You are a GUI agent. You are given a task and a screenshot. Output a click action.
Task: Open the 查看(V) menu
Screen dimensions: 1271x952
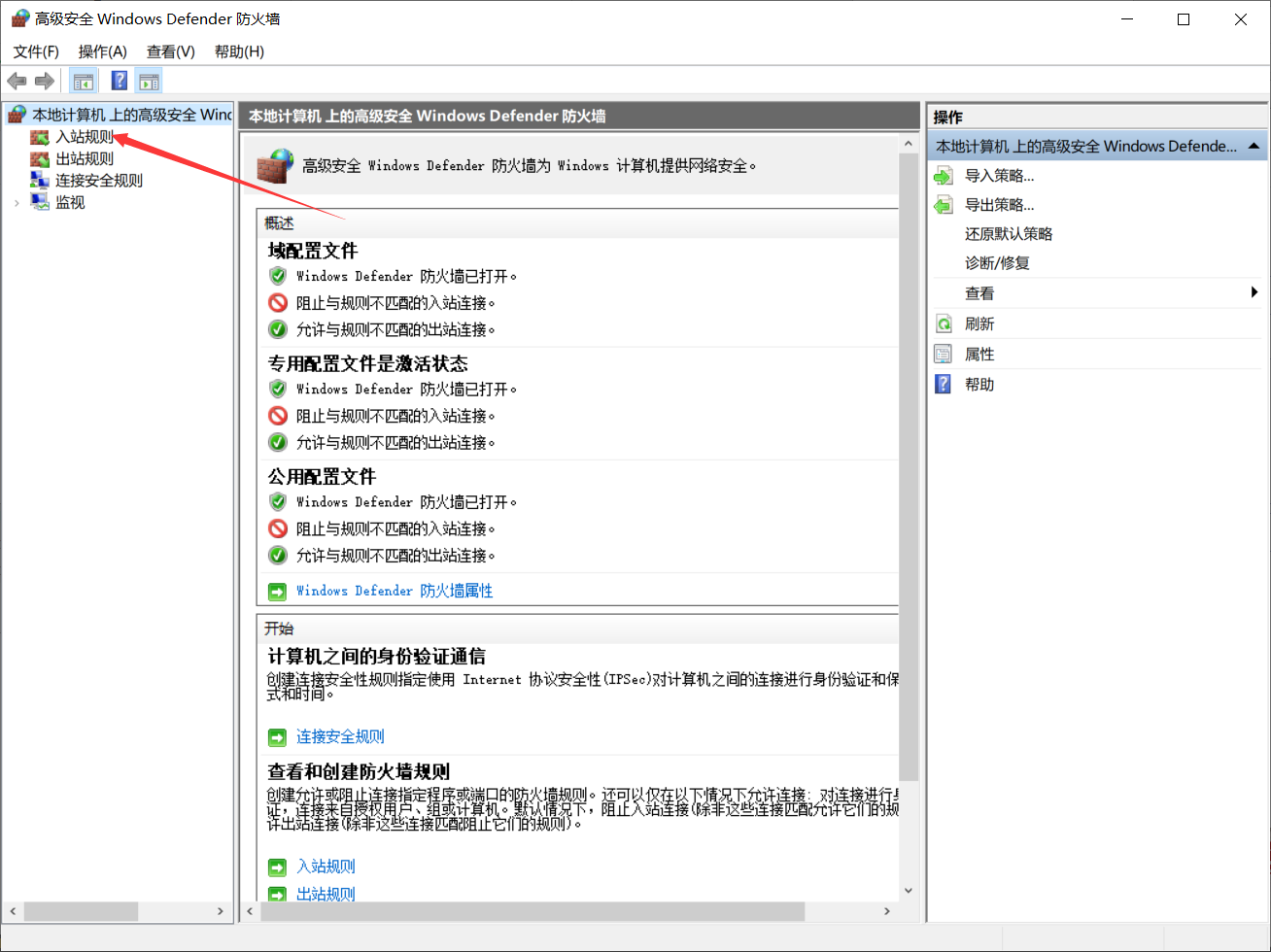170,51
